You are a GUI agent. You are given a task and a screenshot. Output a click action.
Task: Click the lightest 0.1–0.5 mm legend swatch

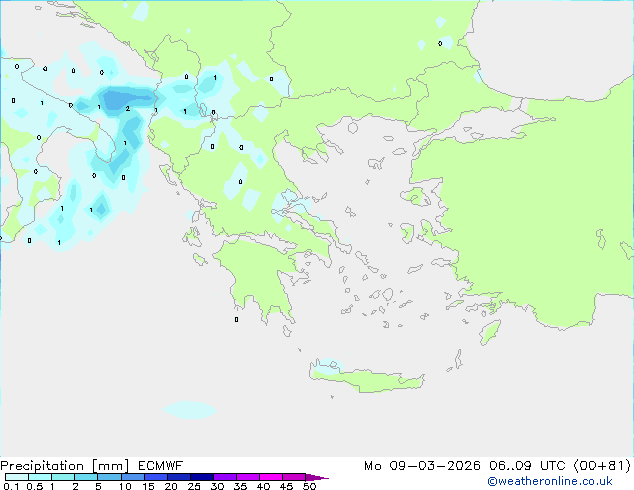pos(17,477)
